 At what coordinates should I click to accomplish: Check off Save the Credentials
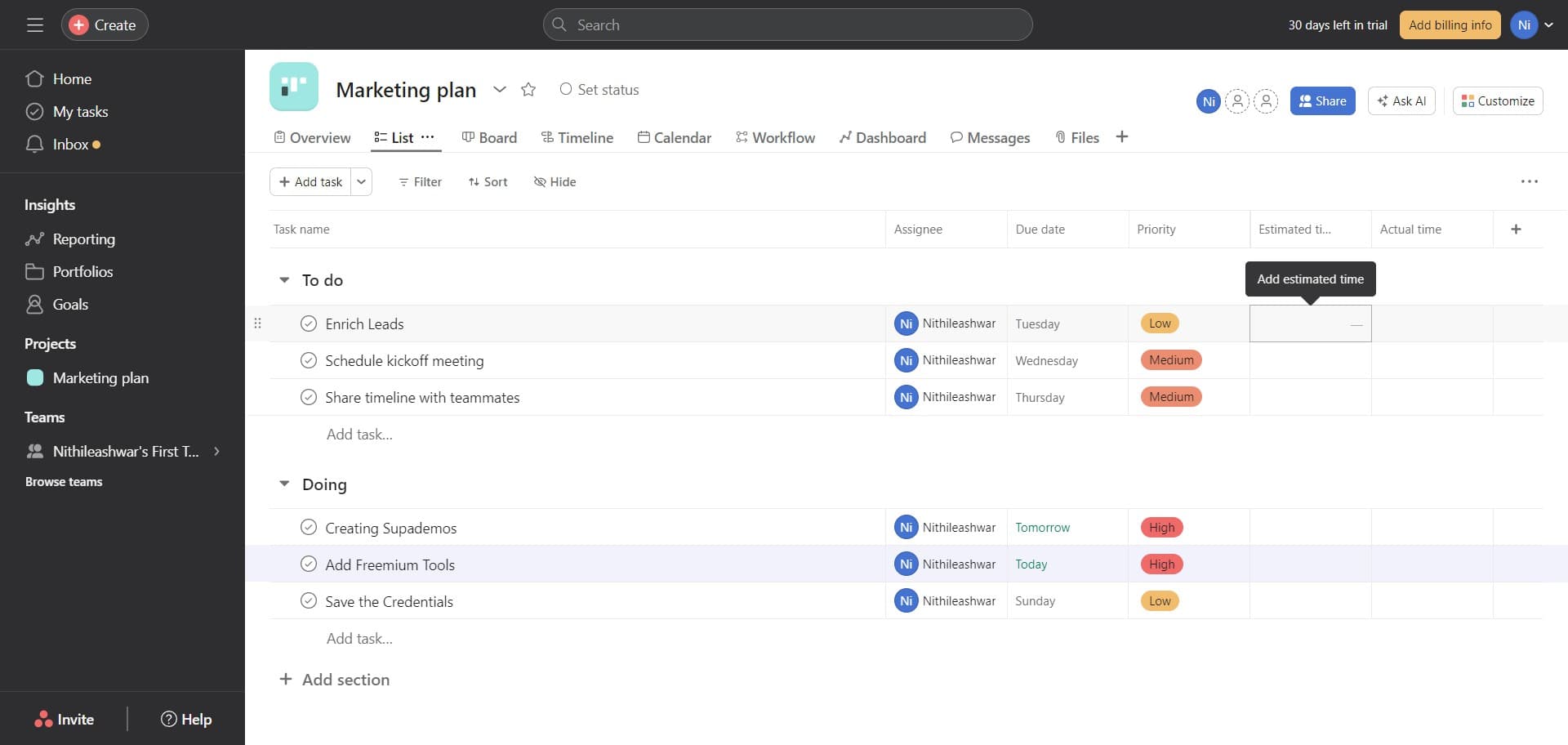[309, 600]
